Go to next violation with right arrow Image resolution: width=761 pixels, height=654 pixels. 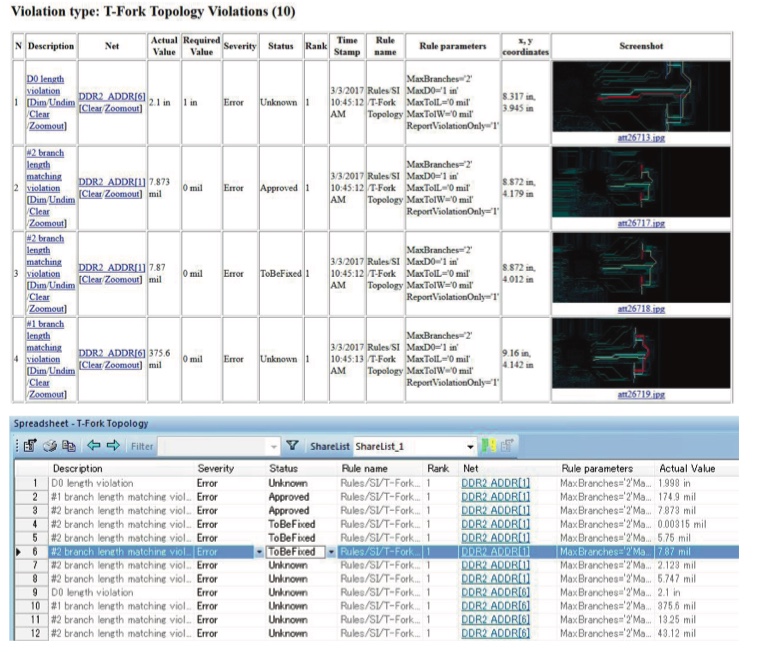113,445
